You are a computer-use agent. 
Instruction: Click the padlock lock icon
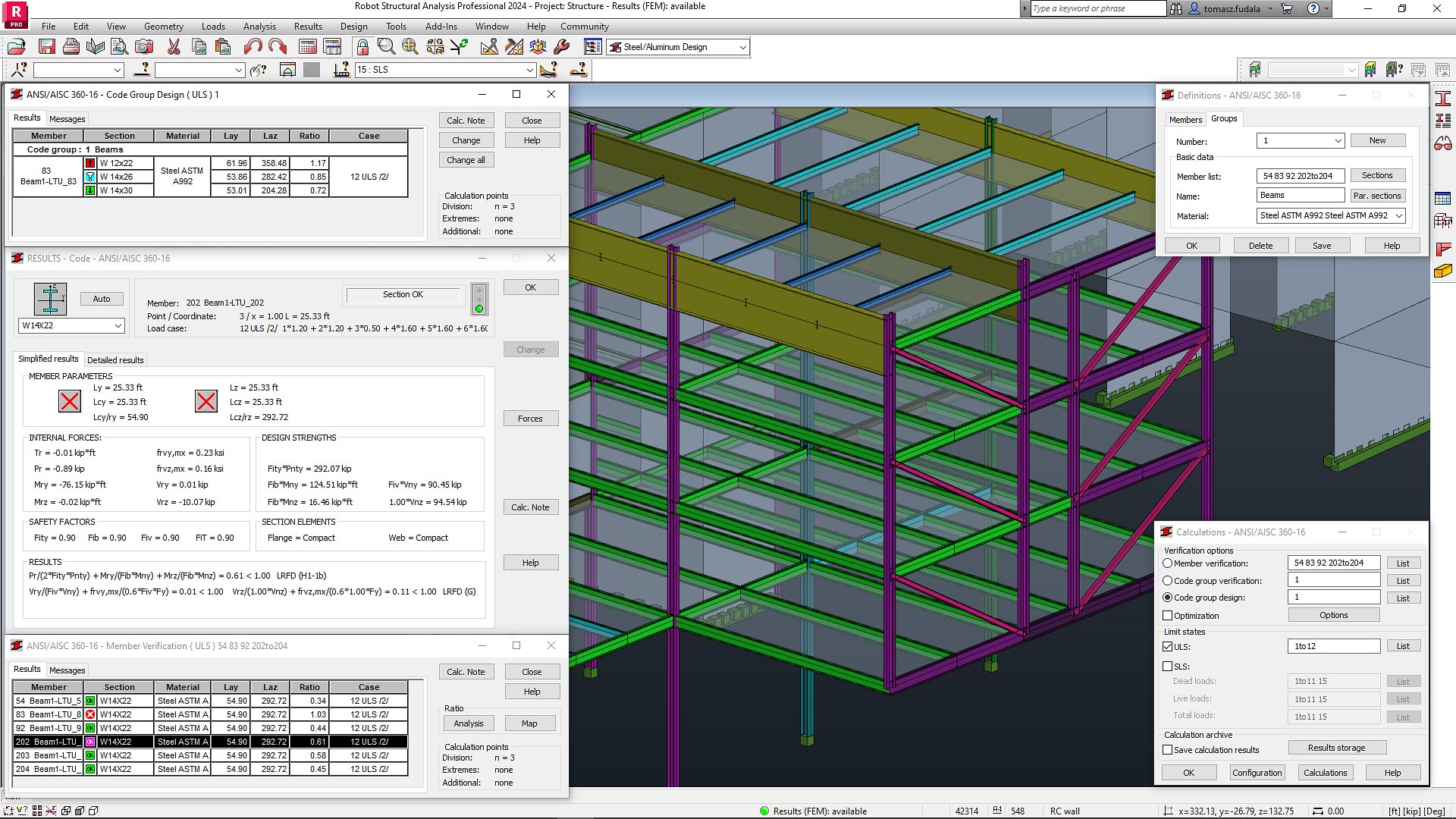[x=362, y=47]
